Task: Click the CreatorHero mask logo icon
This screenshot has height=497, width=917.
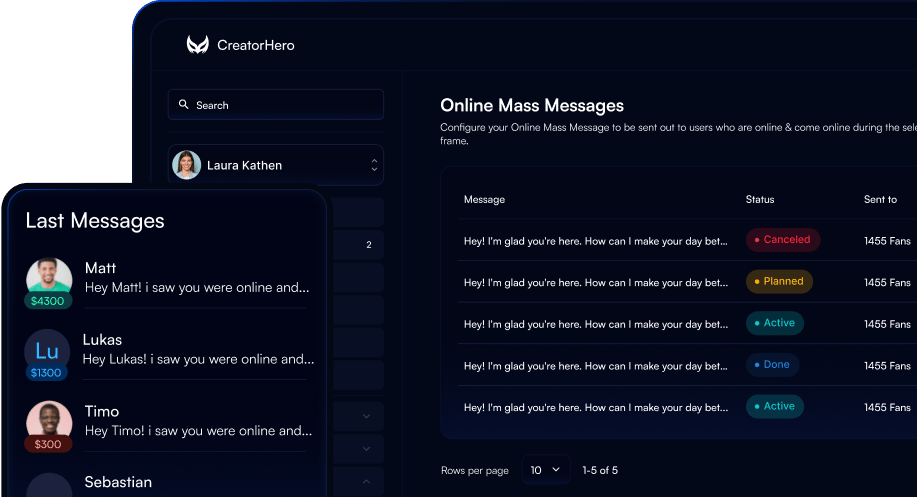Action: (x=197, y=45)
